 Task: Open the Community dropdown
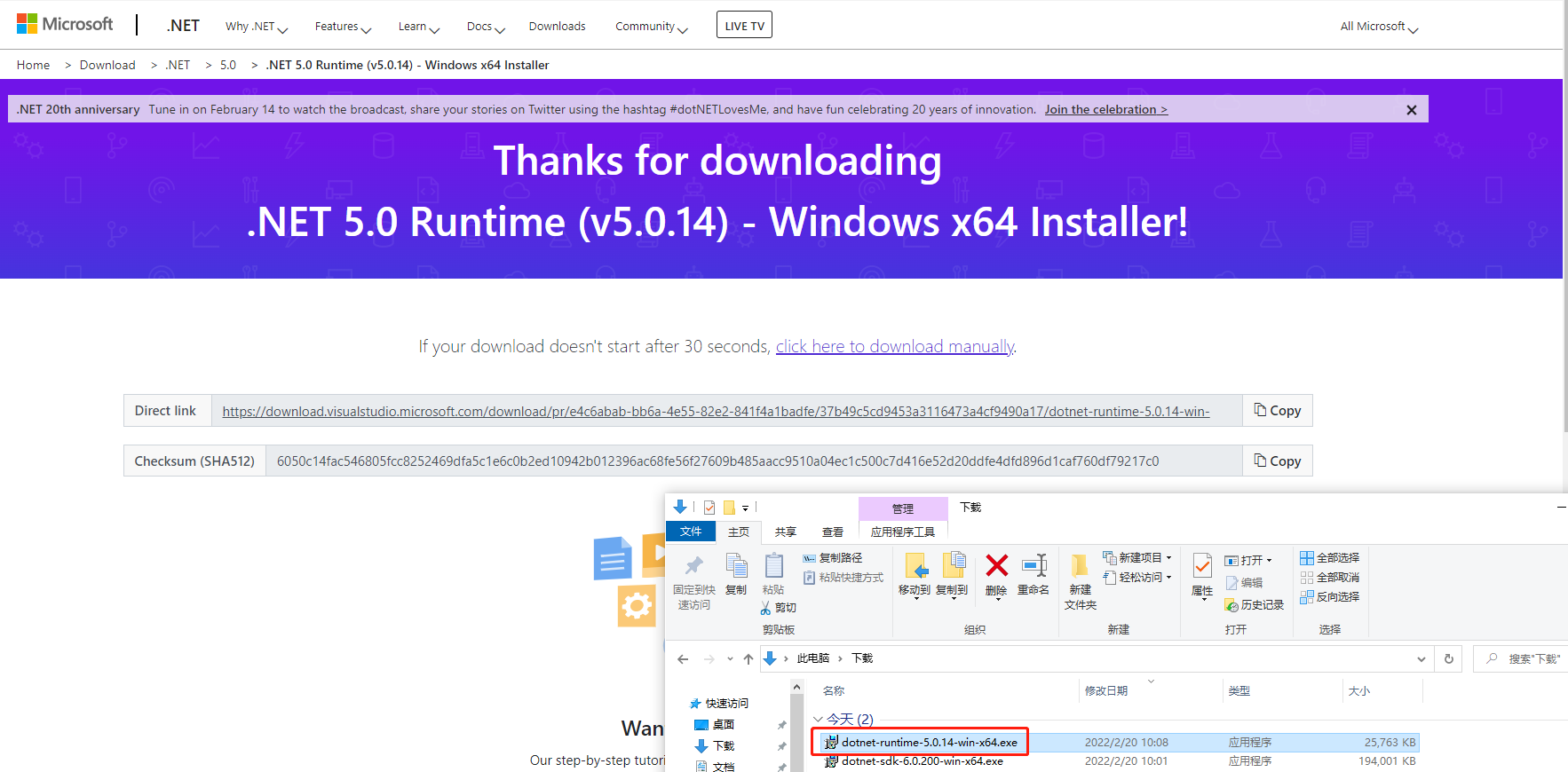tap(652, 27)
